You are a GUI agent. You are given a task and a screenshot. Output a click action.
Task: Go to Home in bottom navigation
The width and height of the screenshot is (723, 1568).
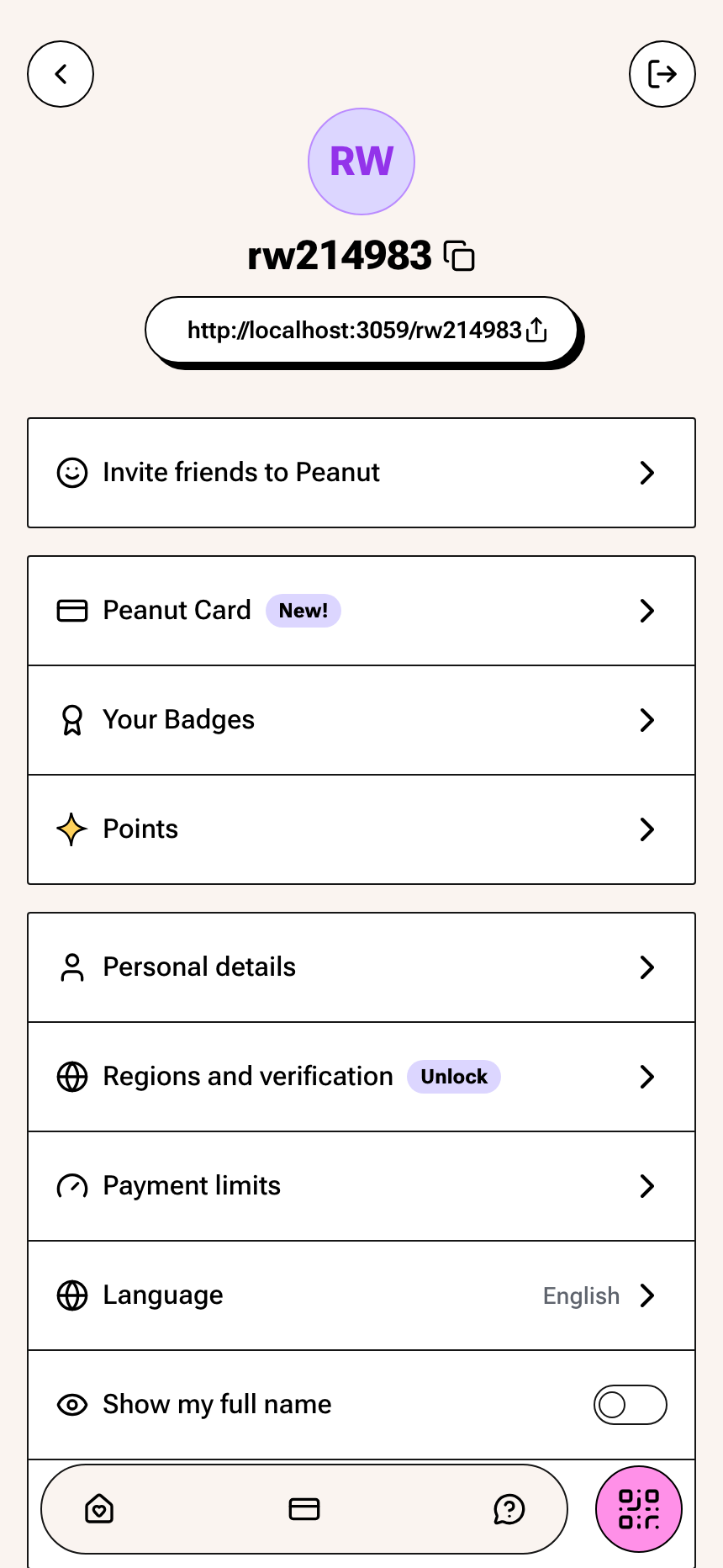pos(99,1509)
